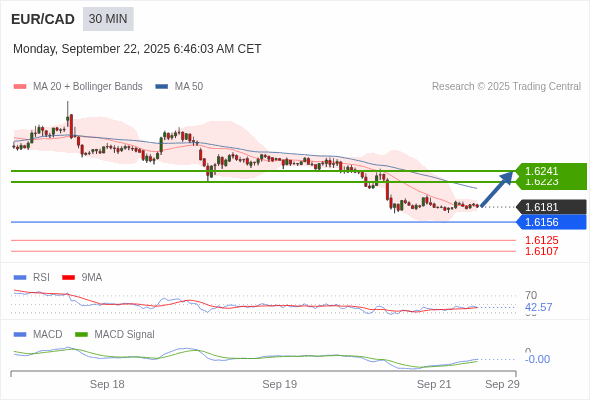Click the Sep 19 date axis label
This screenshot has height=400, width=590.
coord(280,384)
